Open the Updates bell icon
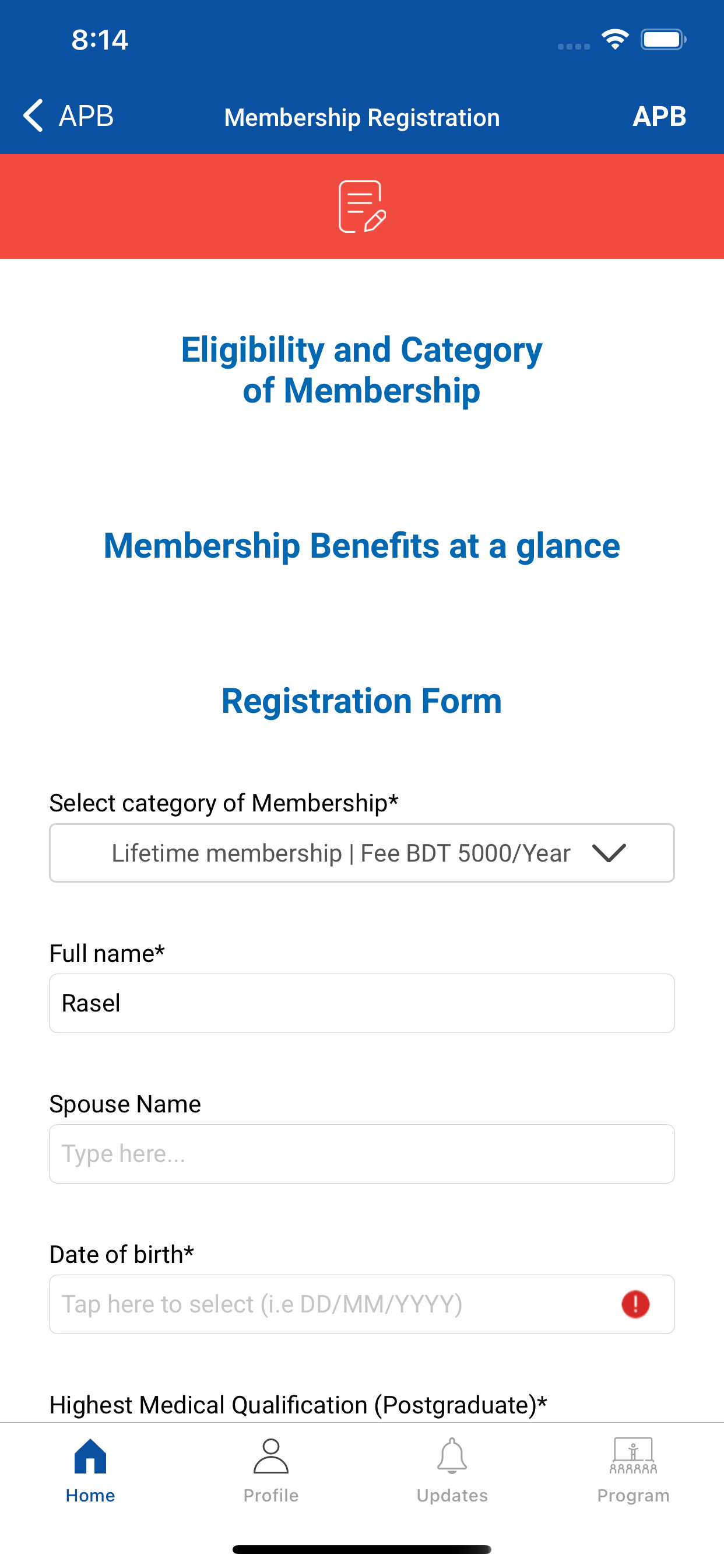 452,1456
